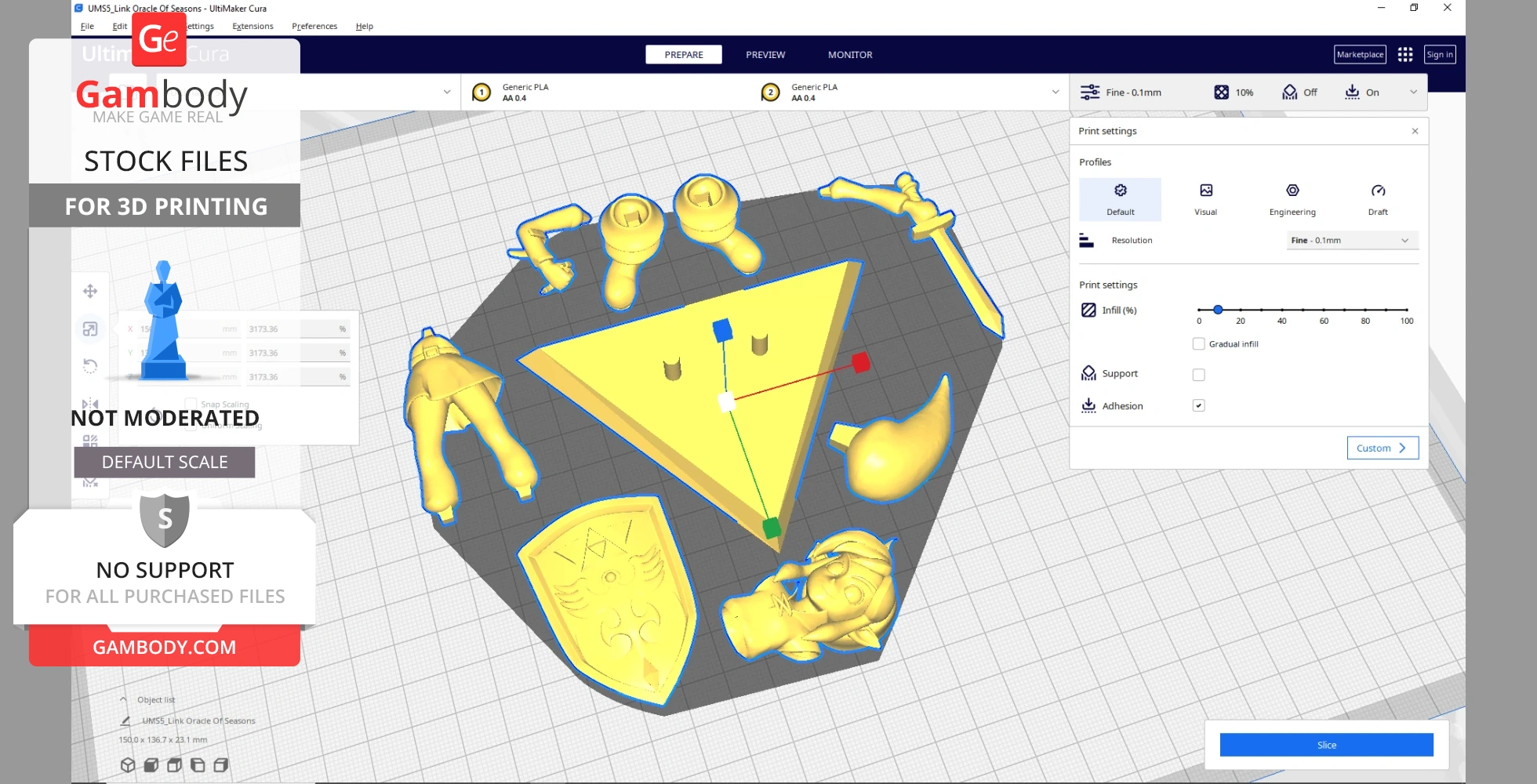
Task: Tick the Gradual infill checkbox
Action: [x=1198, y=344]
